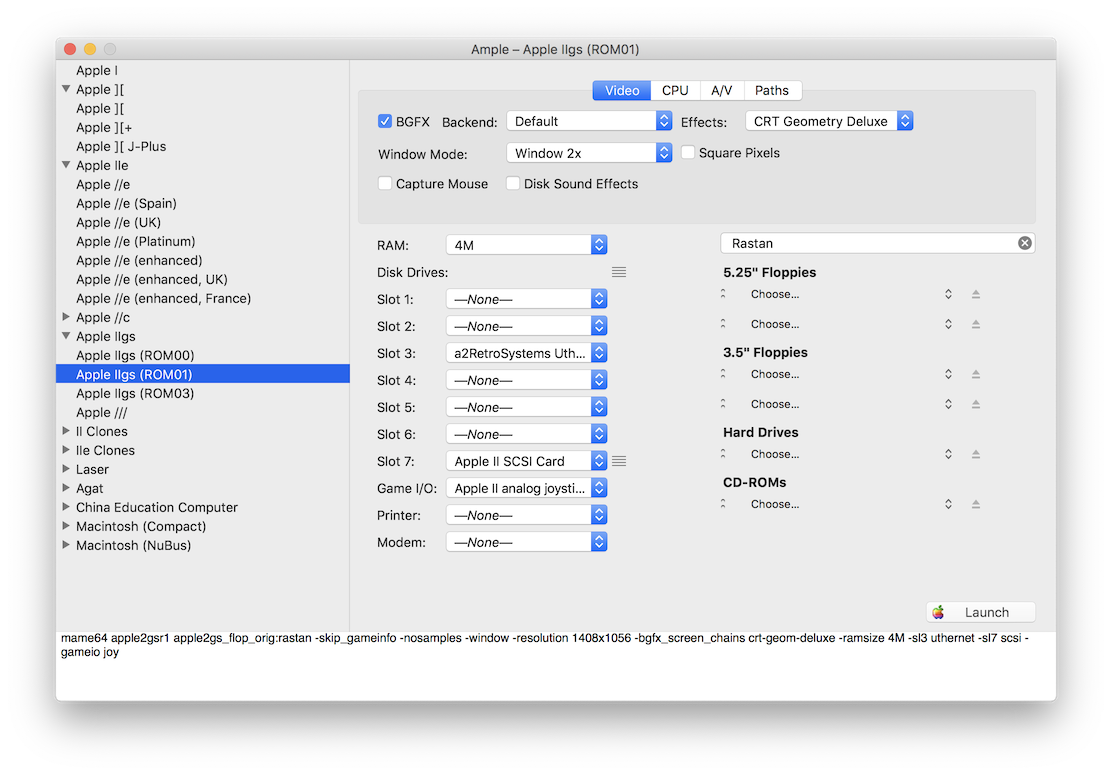Click the Launch button
The image size is (1112, 775).
point(980,611)
